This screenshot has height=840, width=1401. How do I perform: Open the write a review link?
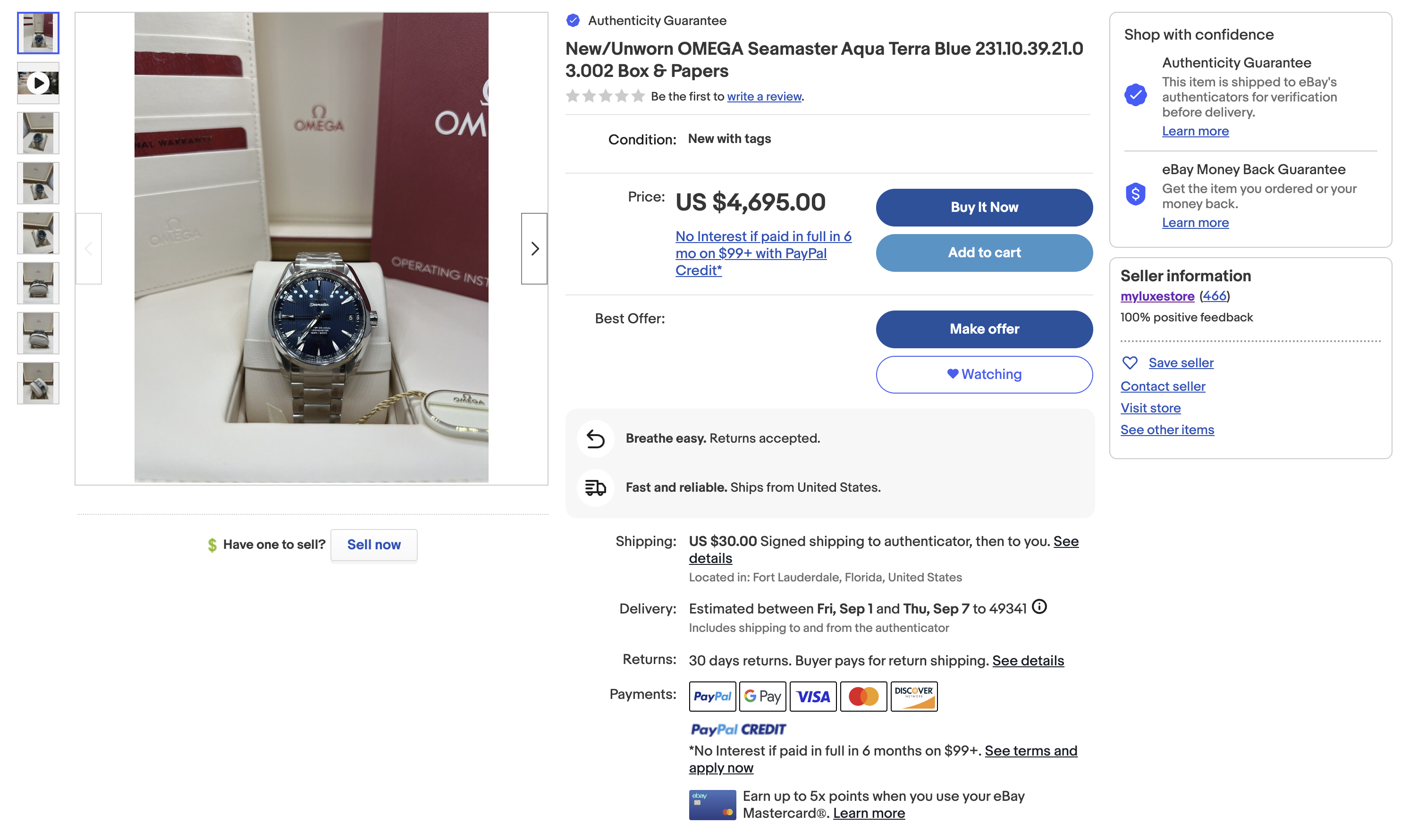pos(764,97)
